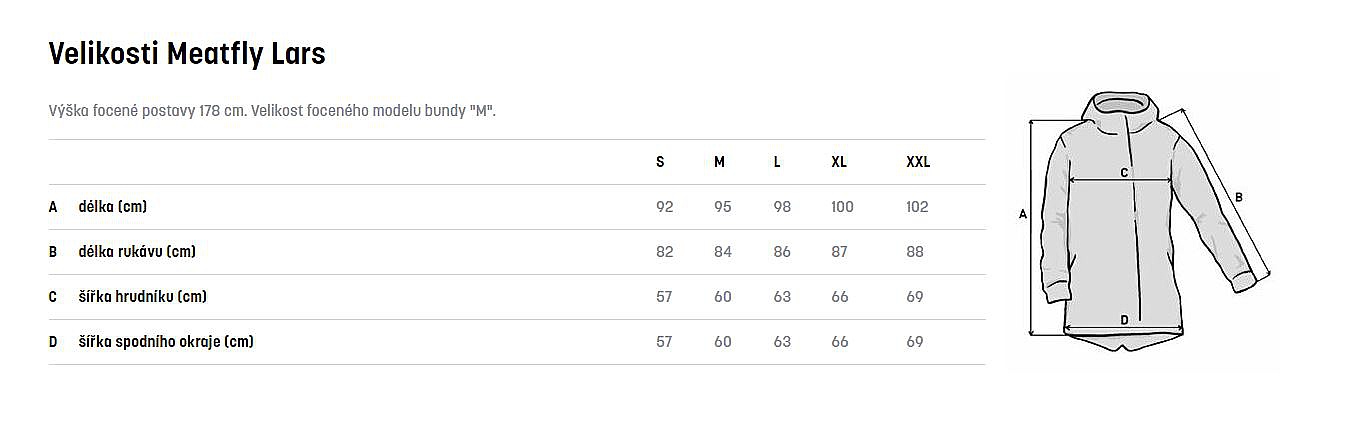Click the "Velikosti Meatfly Lars" heading
This screenshot has width=1345, height=425.
[187, 54]
